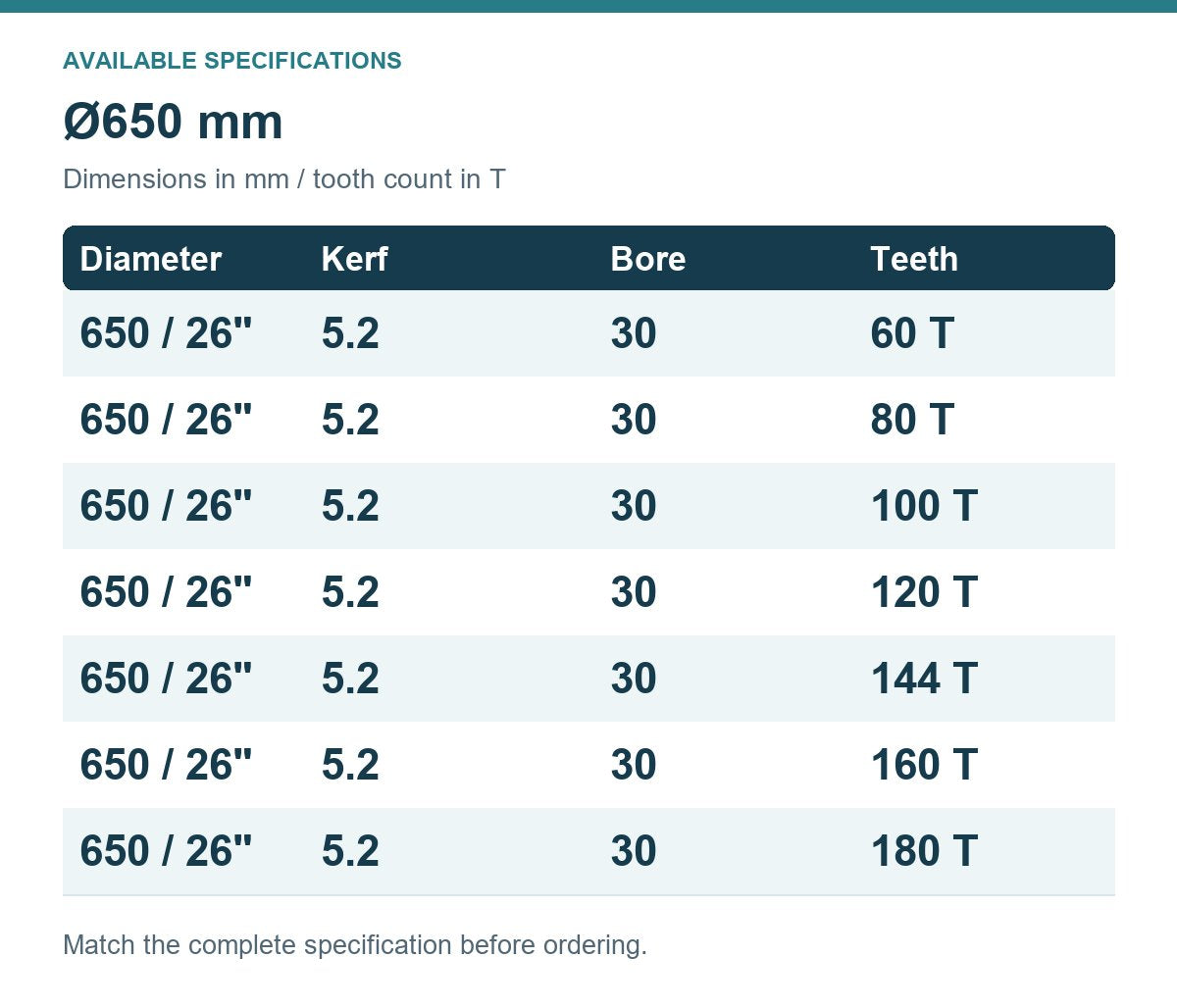Click "650 / 26"" diameter in the 144 T row

tap(166, 679)
